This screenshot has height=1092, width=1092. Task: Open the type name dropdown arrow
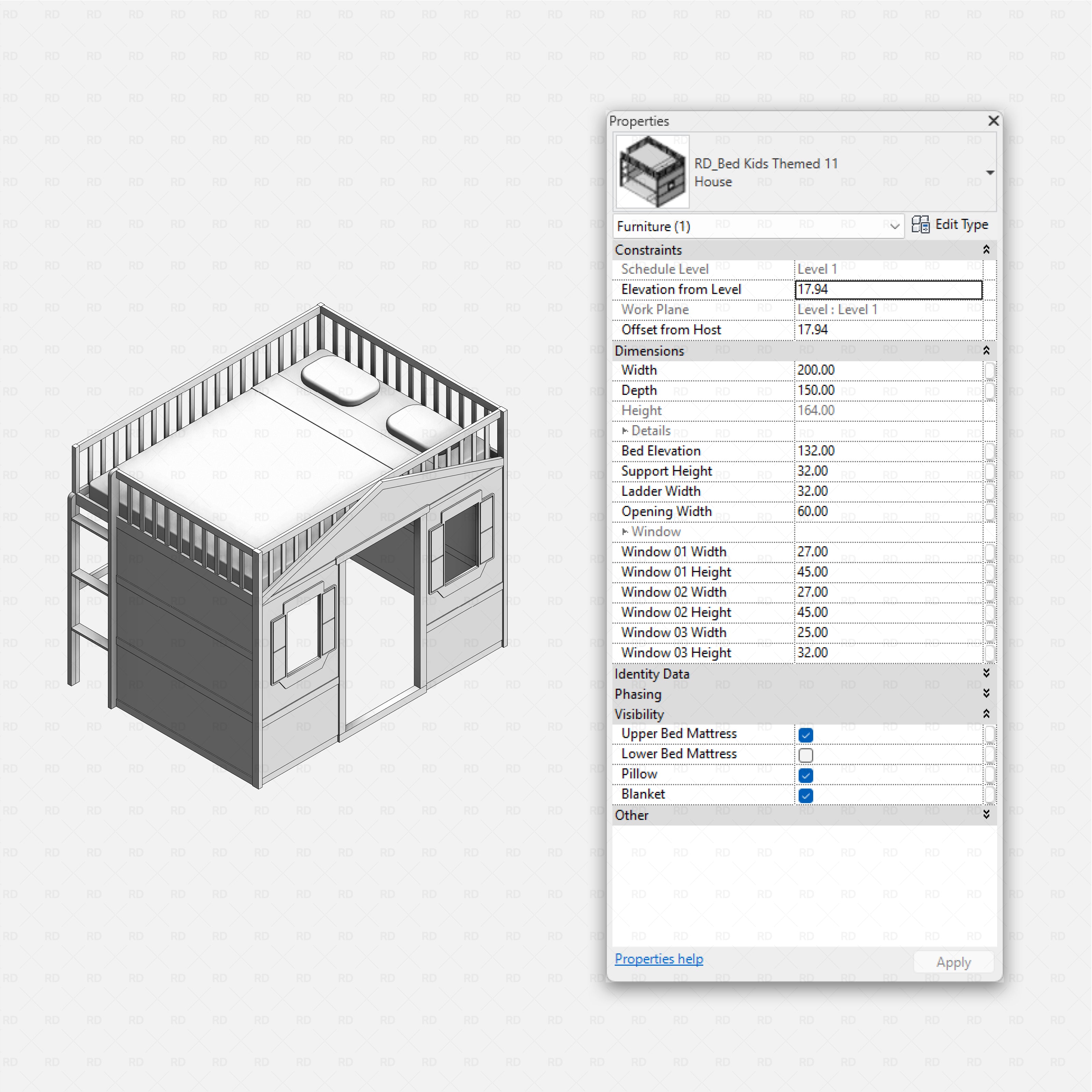990,172
